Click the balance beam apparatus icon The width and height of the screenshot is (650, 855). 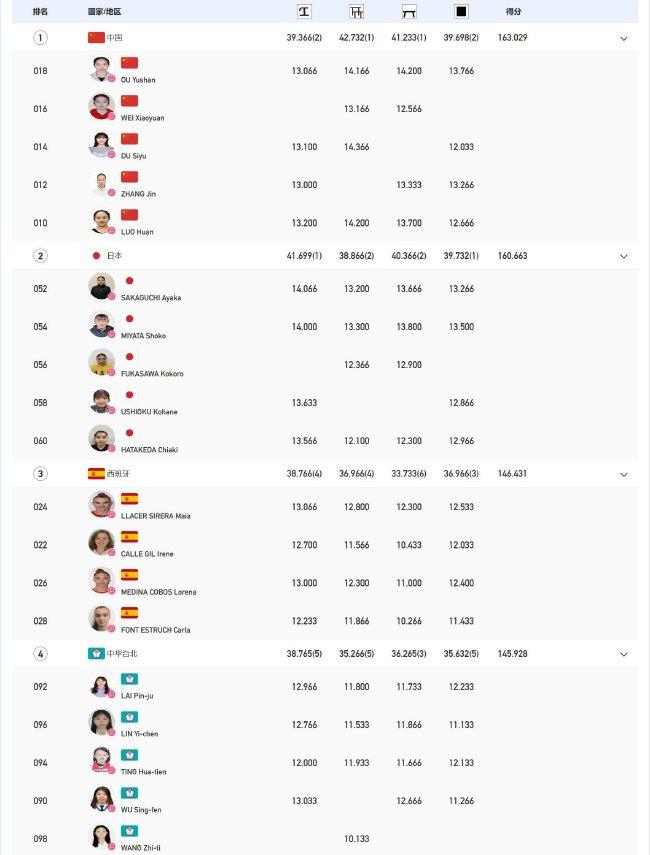pyautogui.click(x=409, y=11)
